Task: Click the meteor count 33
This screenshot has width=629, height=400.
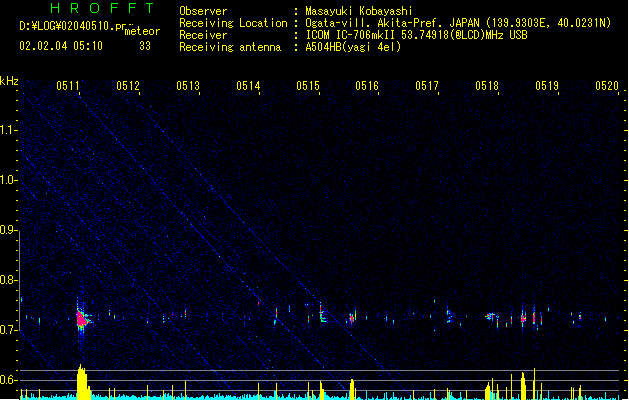Action: click(x=145, y=46)
